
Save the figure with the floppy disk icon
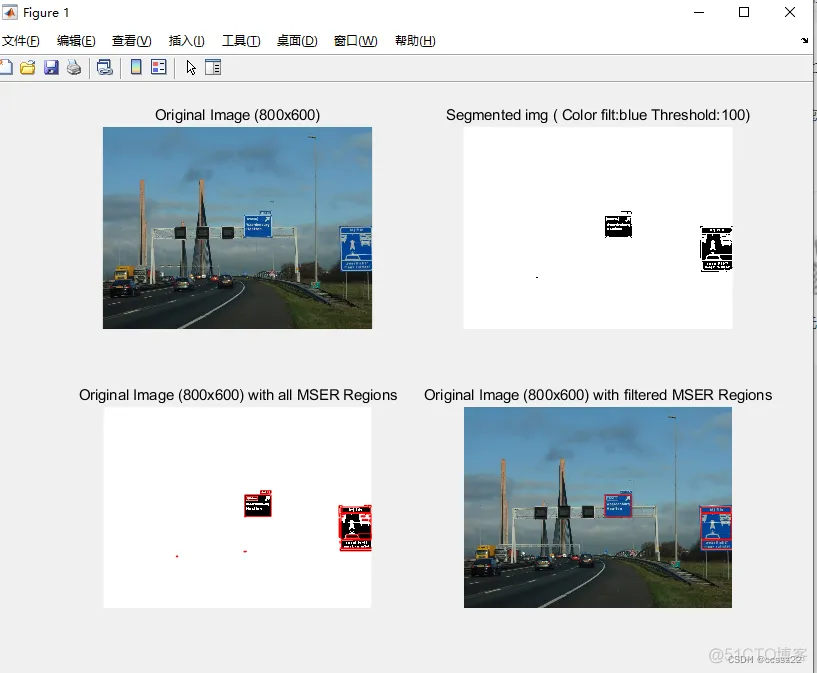[51, 67]
